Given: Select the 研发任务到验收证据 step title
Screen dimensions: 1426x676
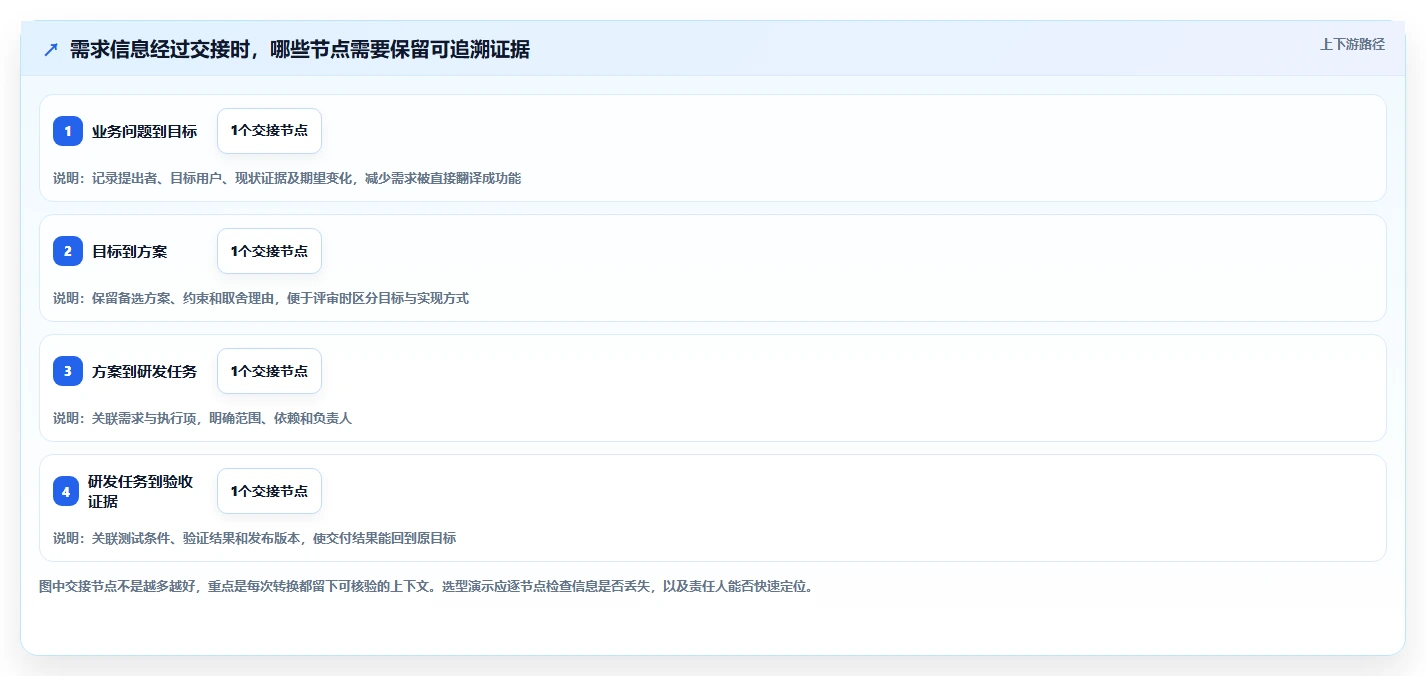Looking at the screenshot, I should click(x=141, y=491).
